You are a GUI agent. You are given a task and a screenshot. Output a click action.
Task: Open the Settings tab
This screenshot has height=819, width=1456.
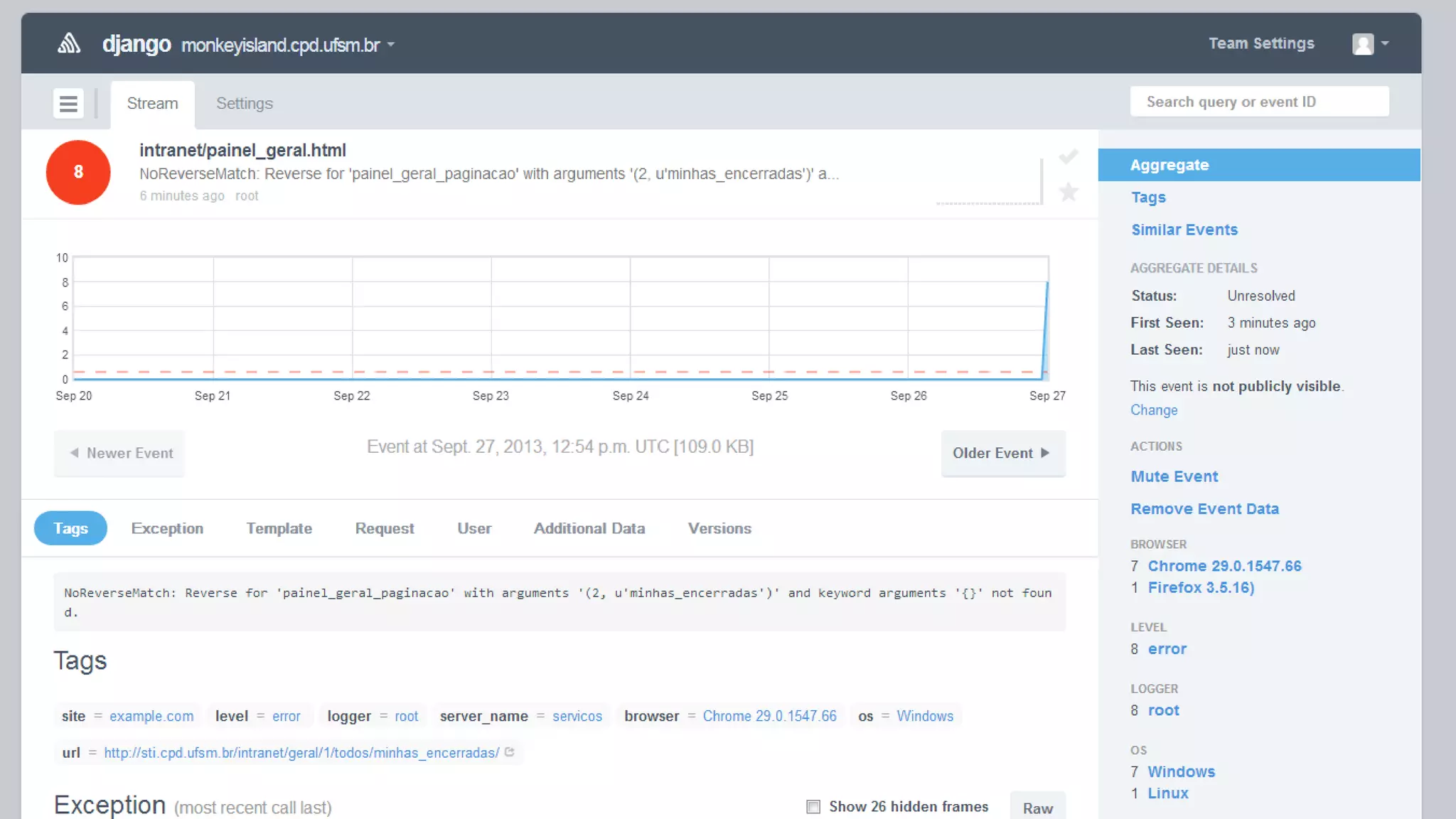(244, 104)
